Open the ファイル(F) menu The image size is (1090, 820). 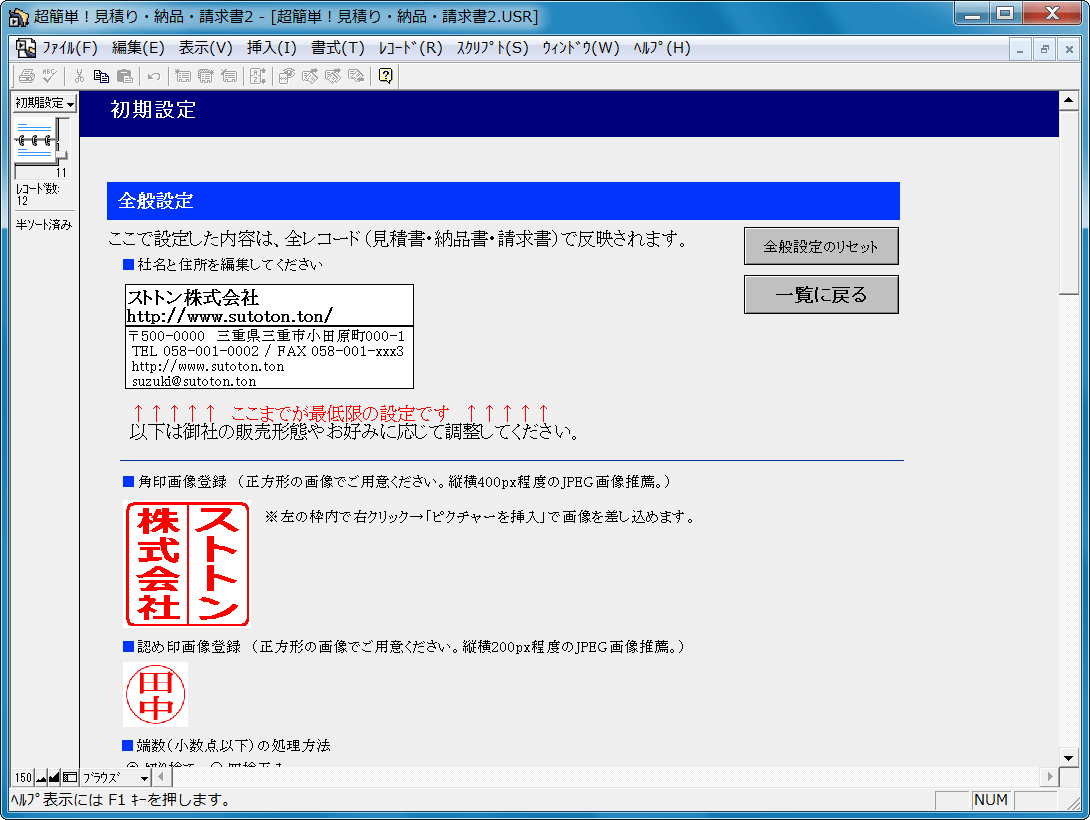[x=70, y=48]
